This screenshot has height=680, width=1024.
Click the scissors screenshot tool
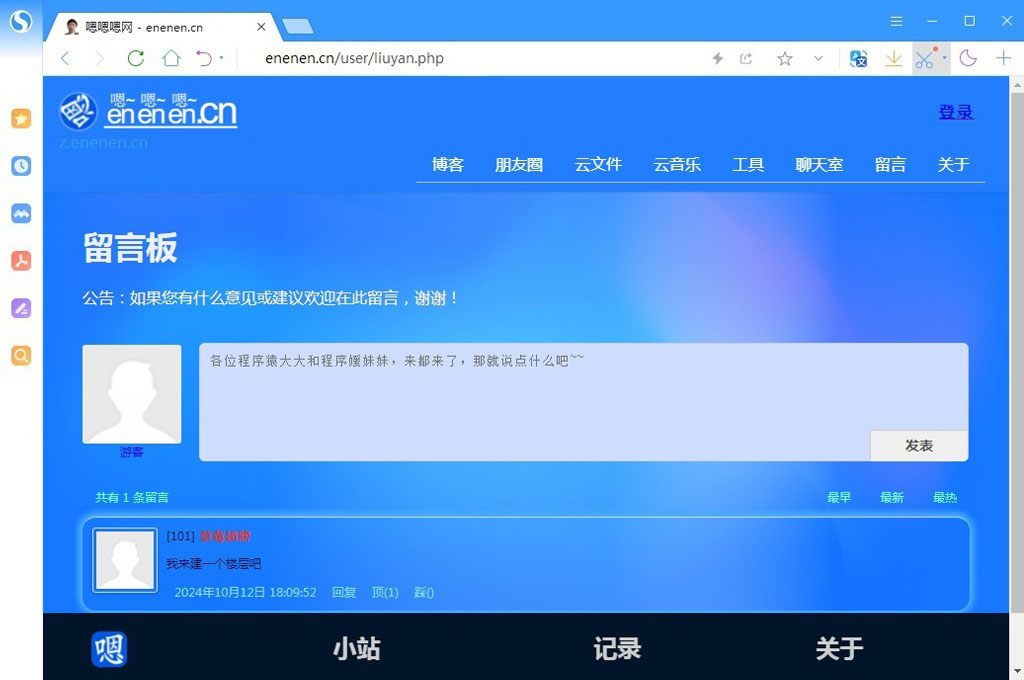(924, 59)
